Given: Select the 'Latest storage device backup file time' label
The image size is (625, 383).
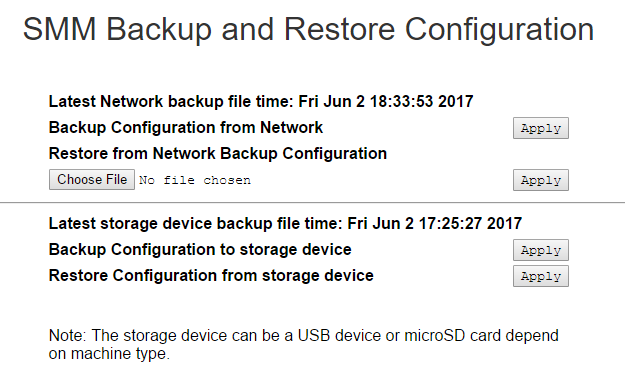Looking at the screenshot, I should tap(196, 224).
